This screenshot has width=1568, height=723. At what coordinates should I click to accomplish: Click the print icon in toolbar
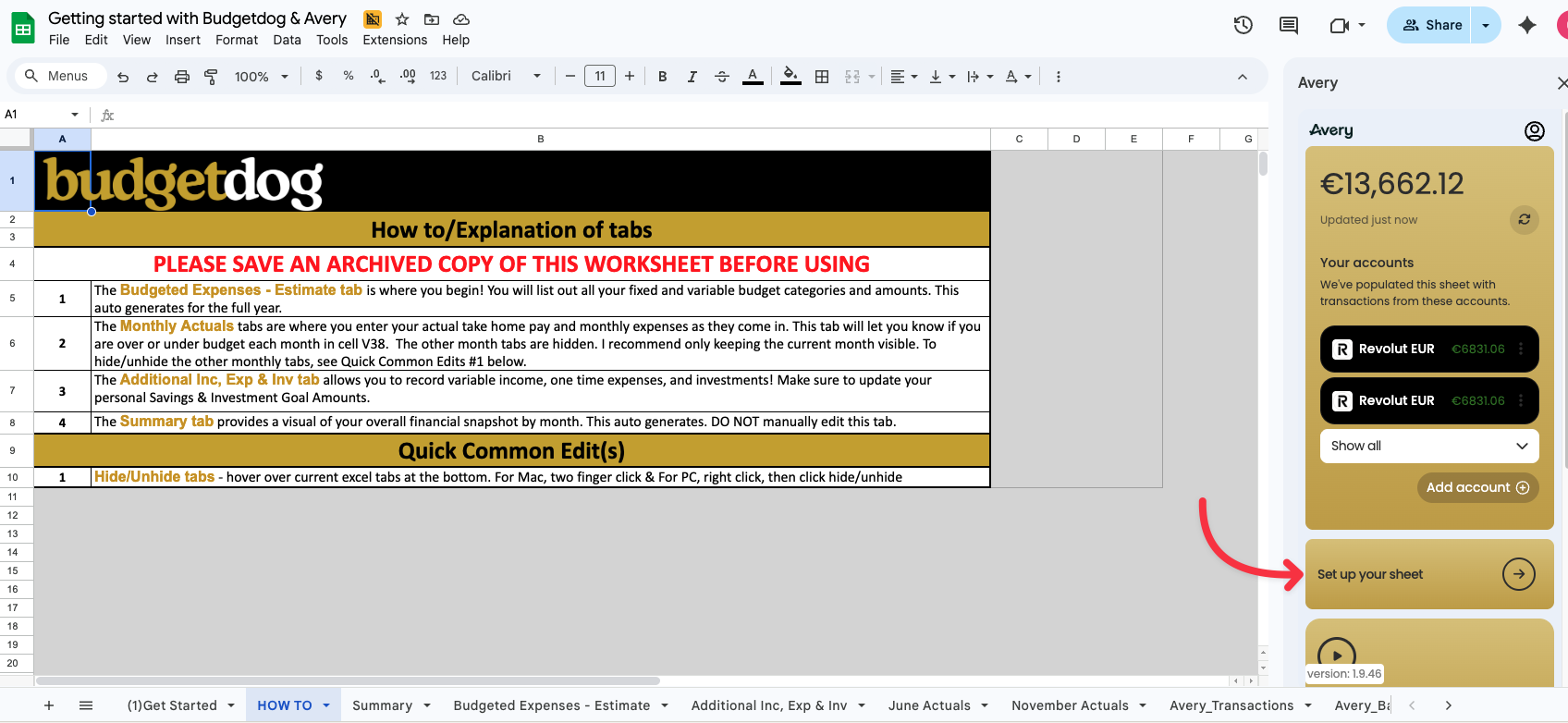click(x=182, y=77)
